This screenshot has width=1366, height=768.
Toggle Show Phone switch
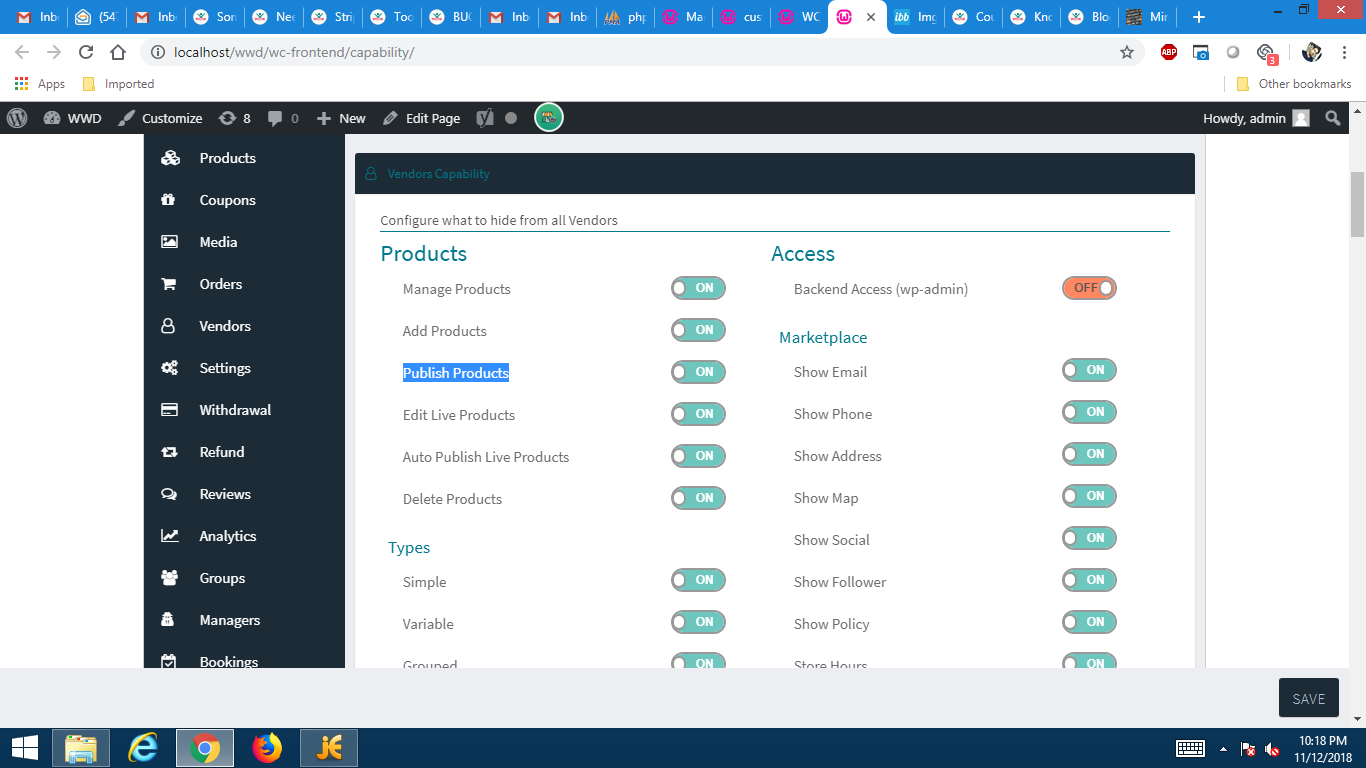point(1089,412)
